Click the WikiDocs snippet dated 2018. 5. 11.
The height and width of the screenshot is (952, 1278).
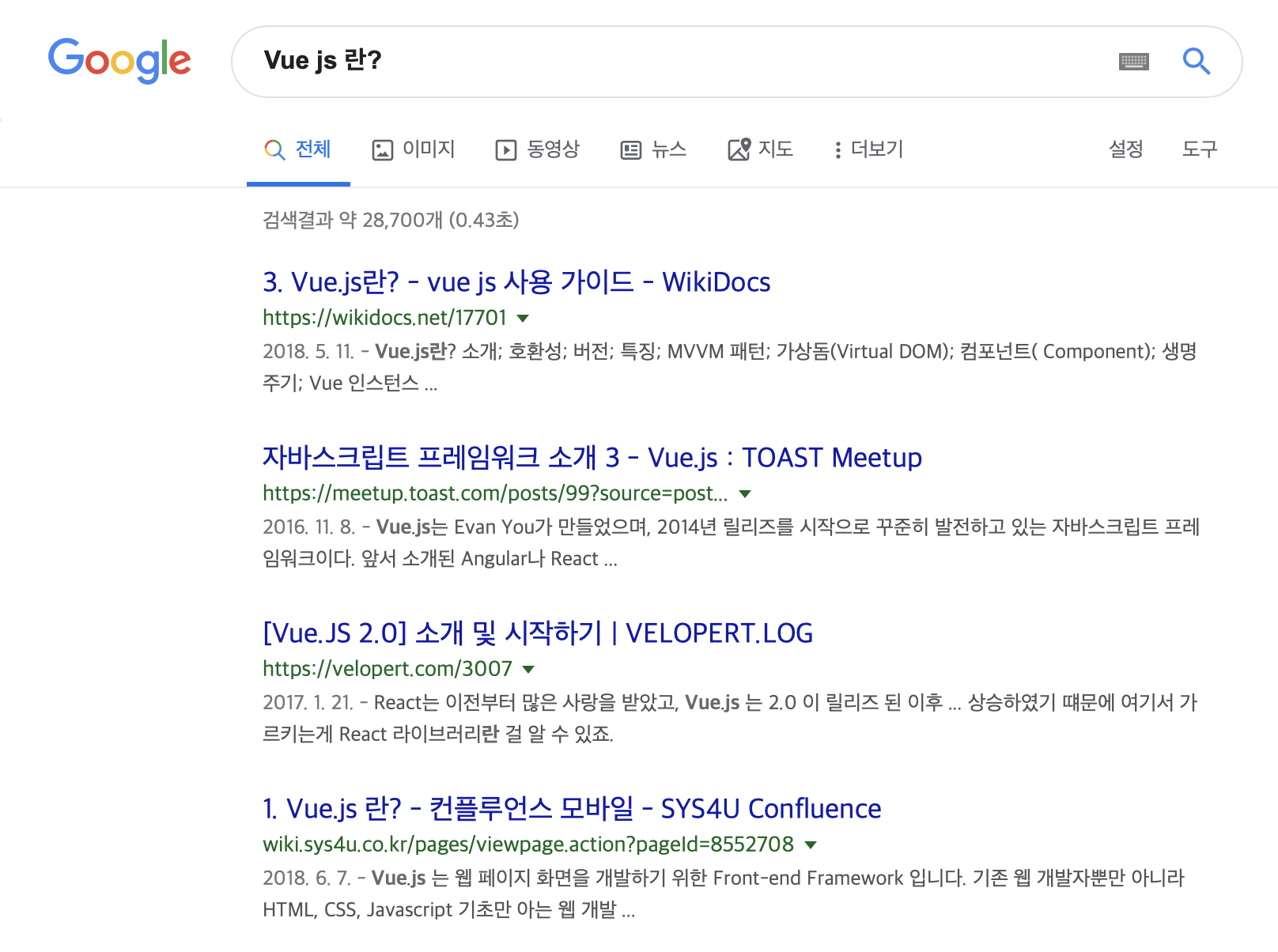click(730, 368)
